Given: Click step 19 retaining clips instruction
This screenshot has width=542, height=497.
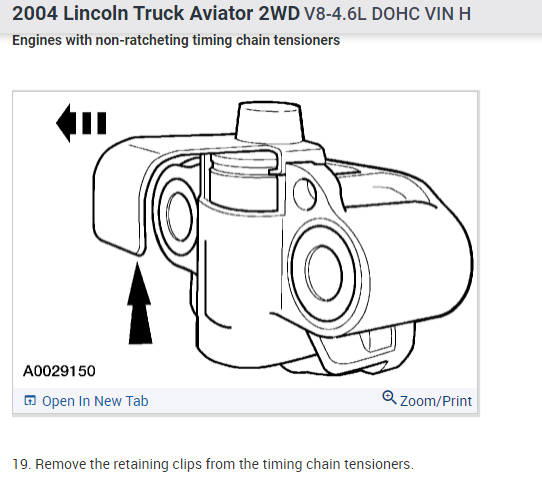Looking at the screenshot, I should tap(213, 464).
